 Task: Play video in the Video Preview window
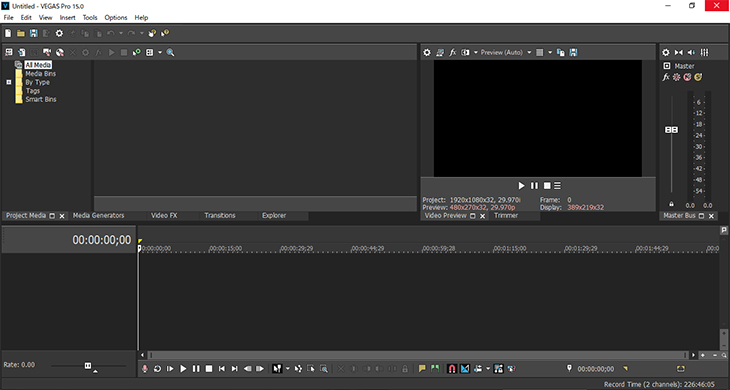pyautogui.click(x=521, y=186)
